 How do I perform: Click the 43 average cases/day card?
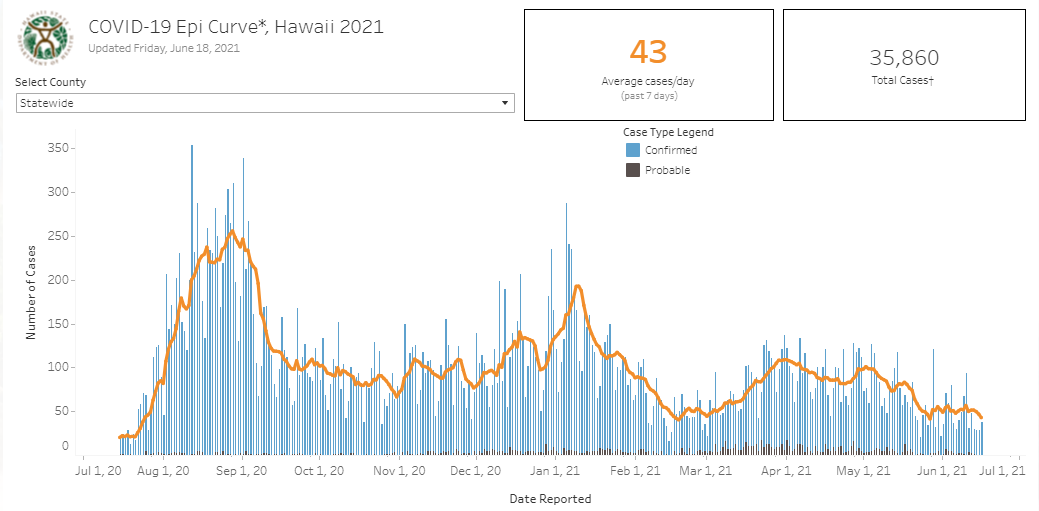649,65
